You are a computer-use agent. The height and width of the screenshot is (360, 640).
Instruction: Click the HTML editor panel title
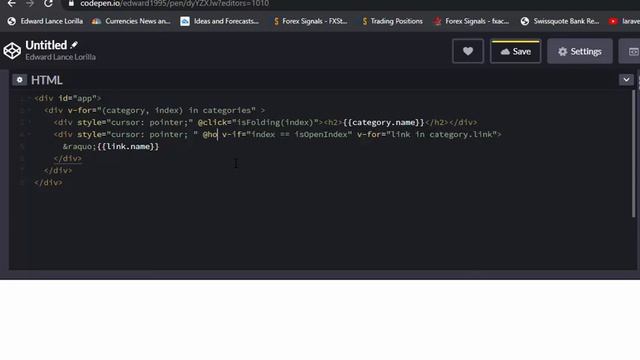coord(47,80)
